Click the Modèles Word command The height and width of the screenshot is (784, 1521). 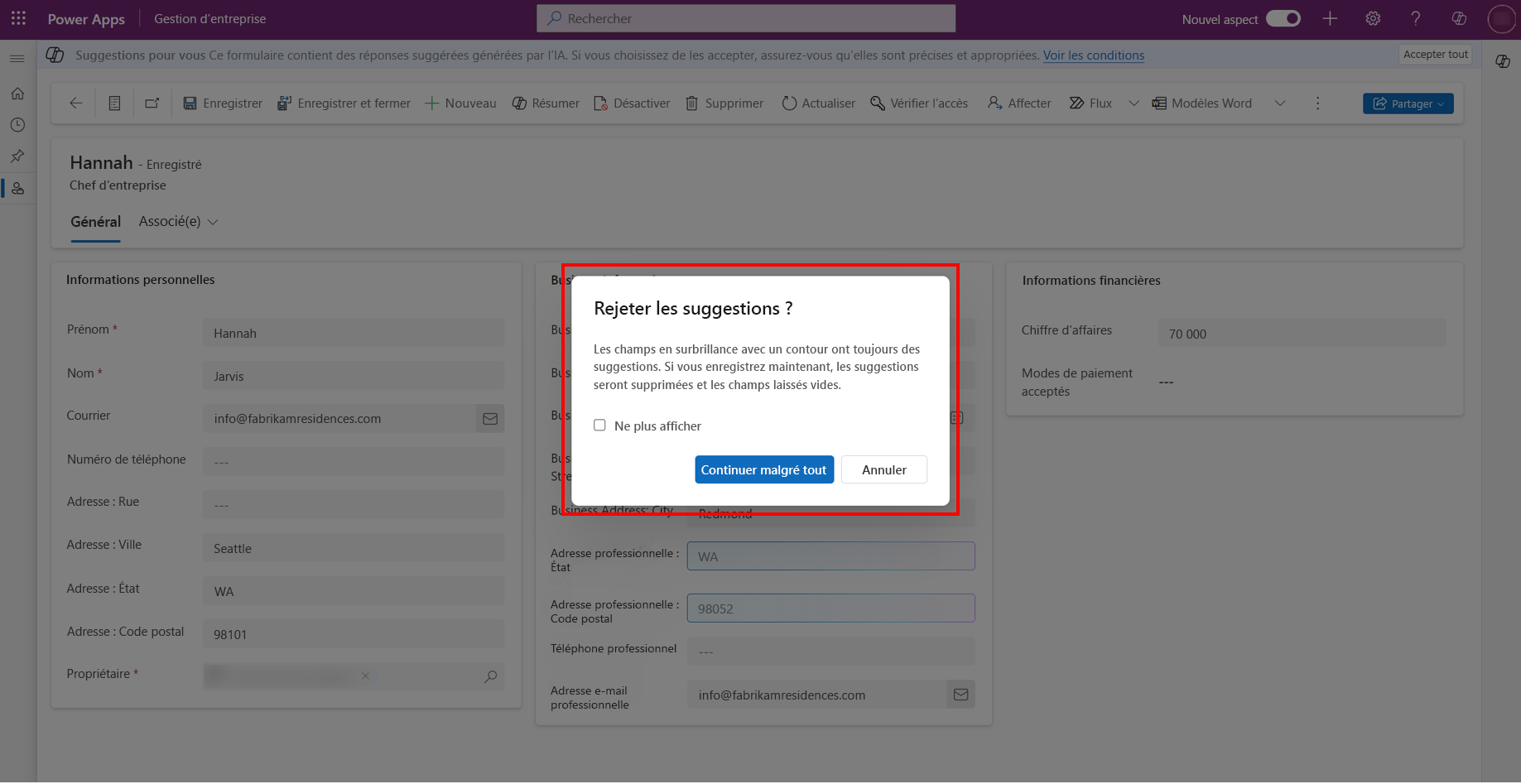coord(1202,103)
